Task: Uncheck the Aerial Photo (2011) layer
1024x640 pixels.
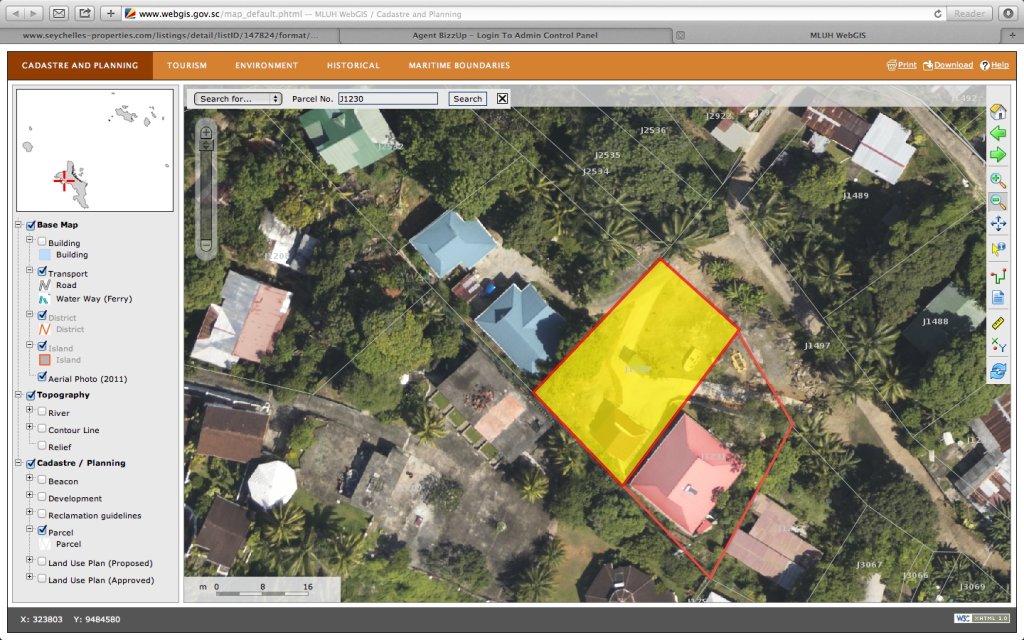Action: 41,379
